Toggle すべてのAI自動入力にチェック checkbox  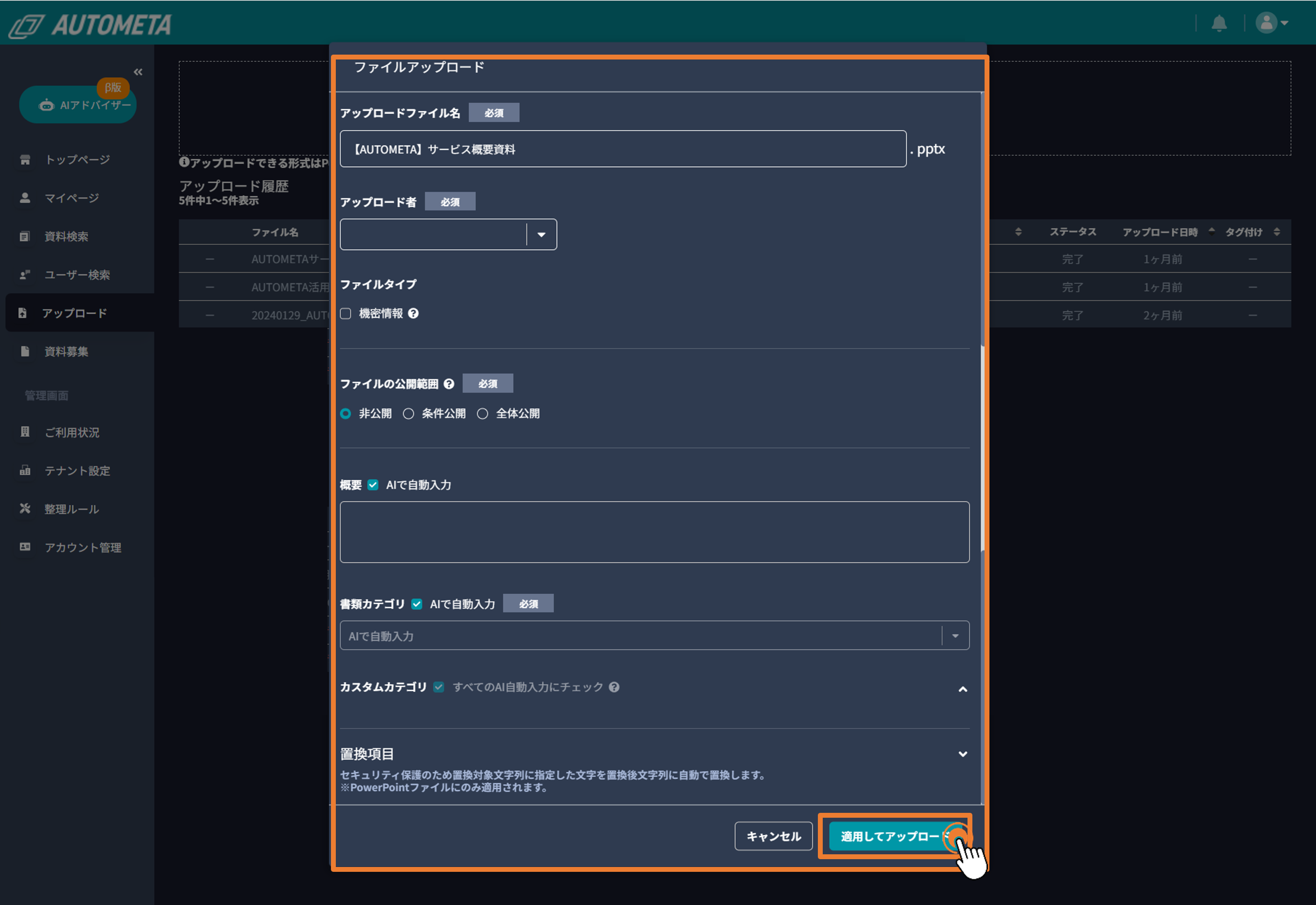[439, 687]
